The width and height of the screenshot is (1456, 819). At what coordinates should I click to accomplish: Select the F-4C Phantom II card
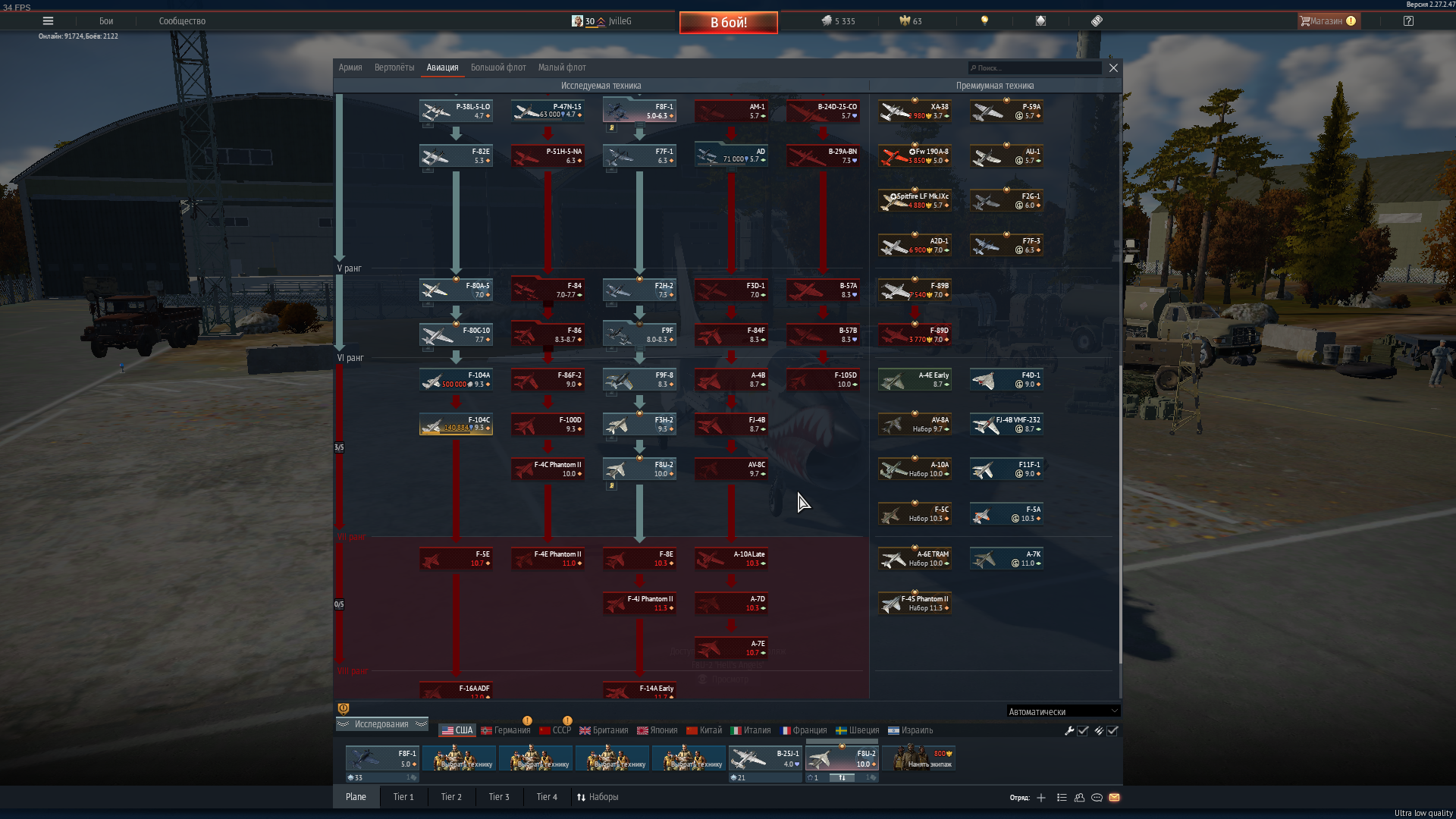[548, 469]
